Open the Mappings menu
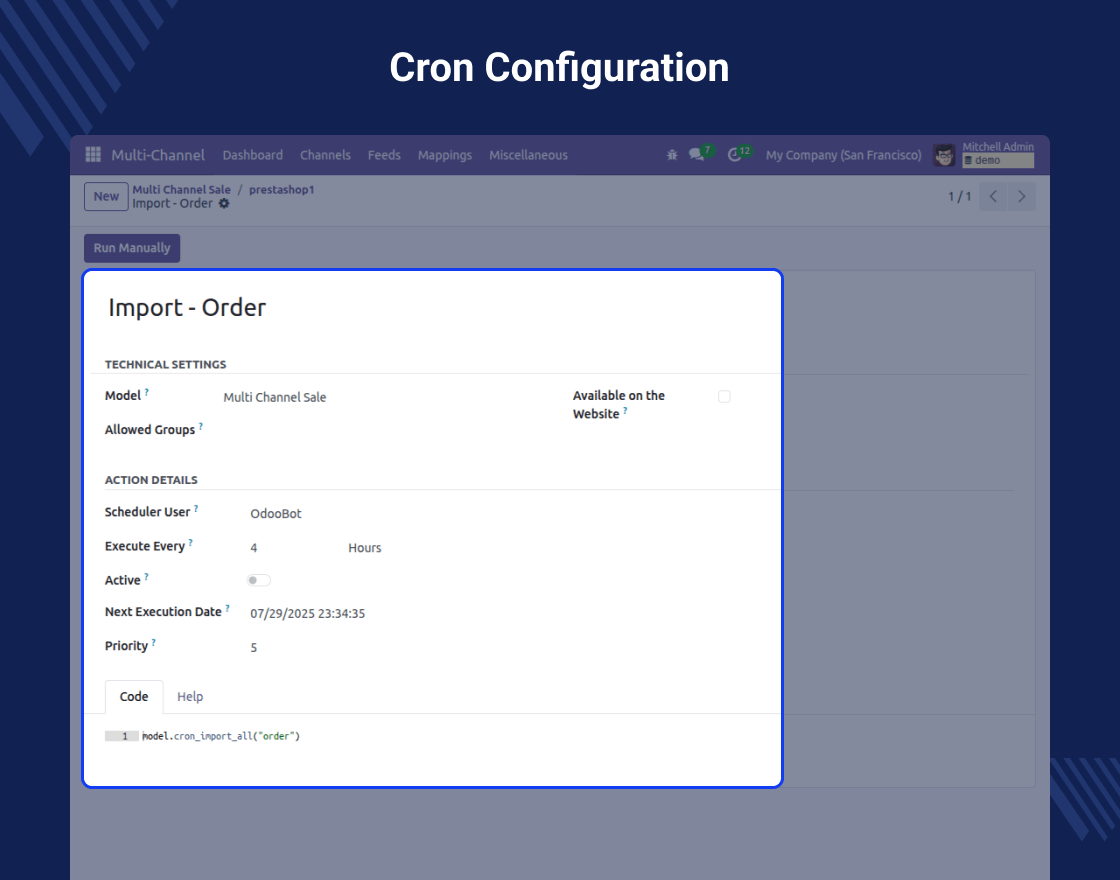 (445, 155)
